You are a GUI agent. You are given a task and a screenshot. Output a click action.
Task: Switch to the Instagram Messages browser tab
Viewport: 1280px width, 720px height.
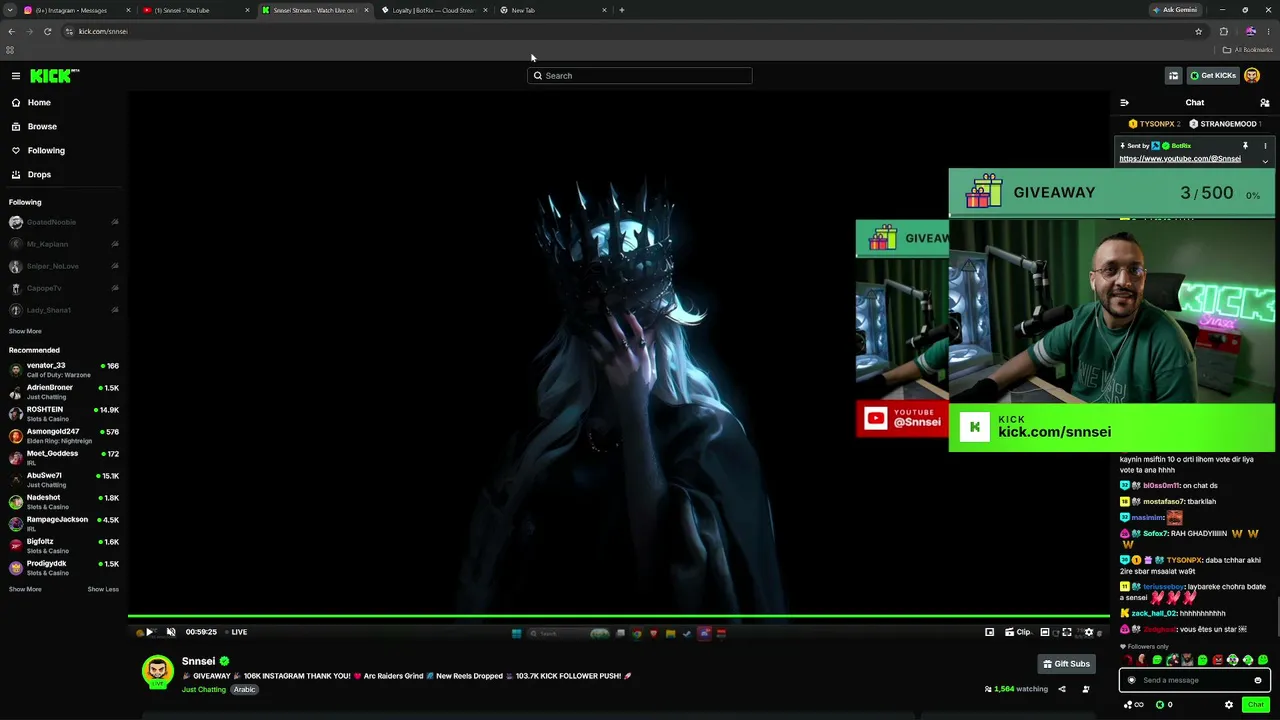click(x=78, y=10)
